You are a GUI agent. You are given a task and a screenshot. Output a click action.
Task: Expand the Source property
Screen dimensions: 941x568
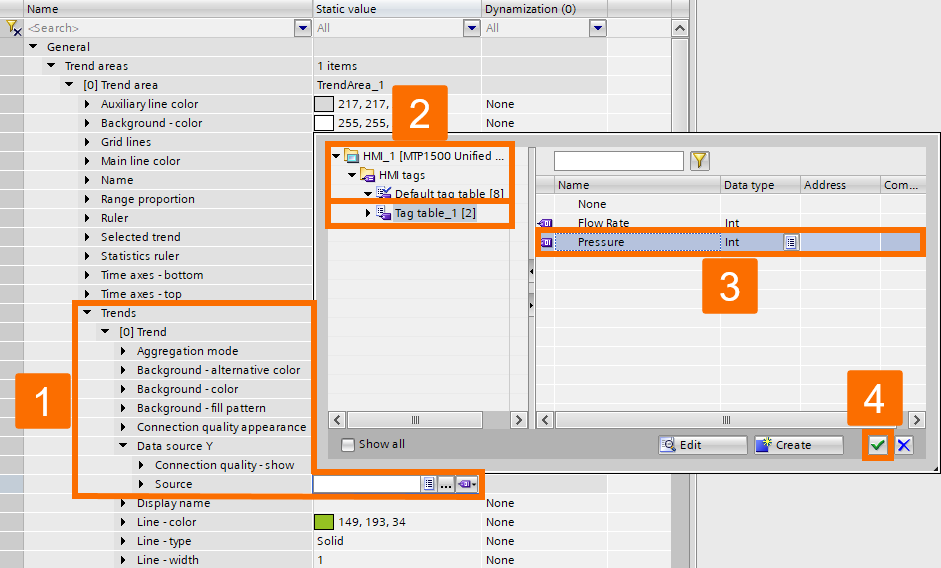click(142, 484)
